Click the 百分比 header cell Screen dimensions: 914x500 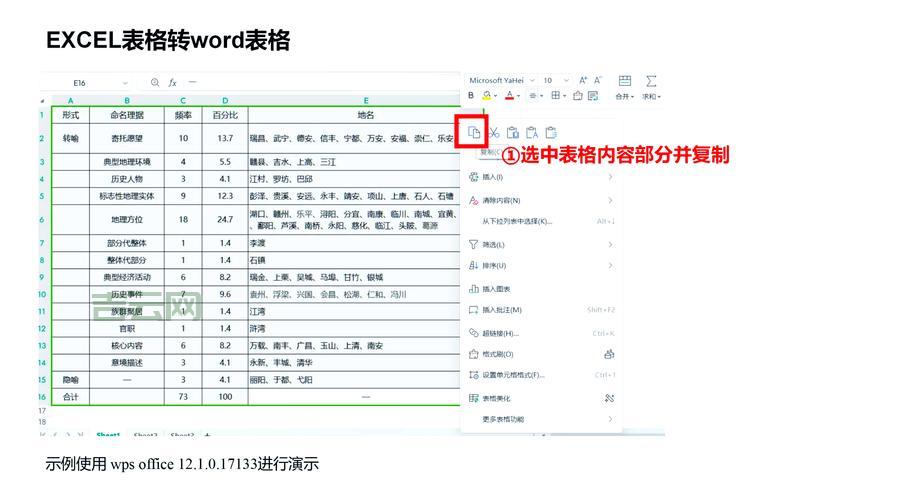click(225, 115)
